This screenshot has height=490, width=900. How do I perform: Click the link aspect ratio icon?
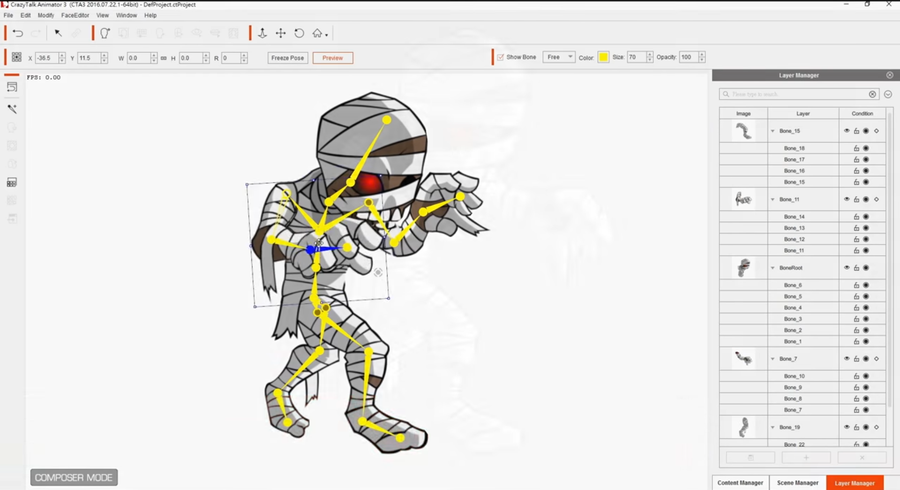[164, 58]
